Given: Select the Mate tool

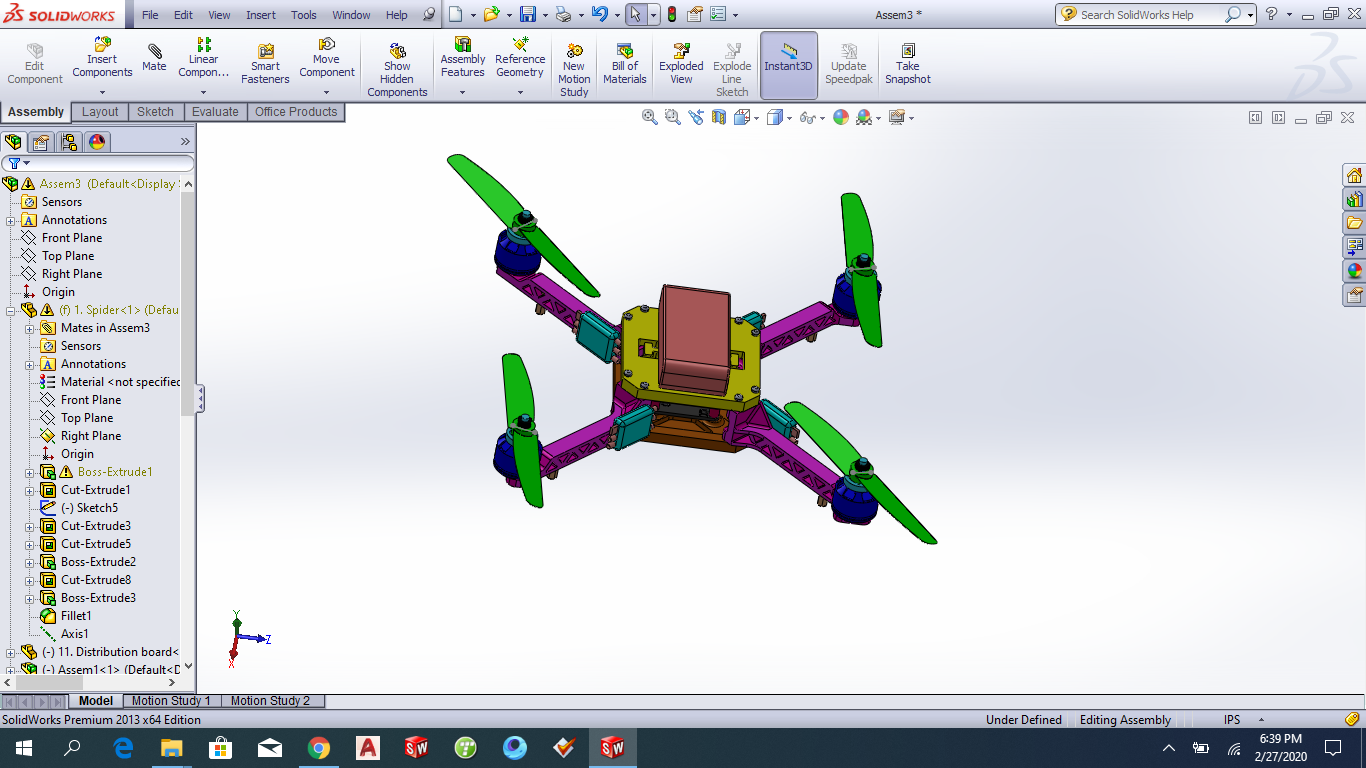Looking at the screenshot, I should pos(154,58).
